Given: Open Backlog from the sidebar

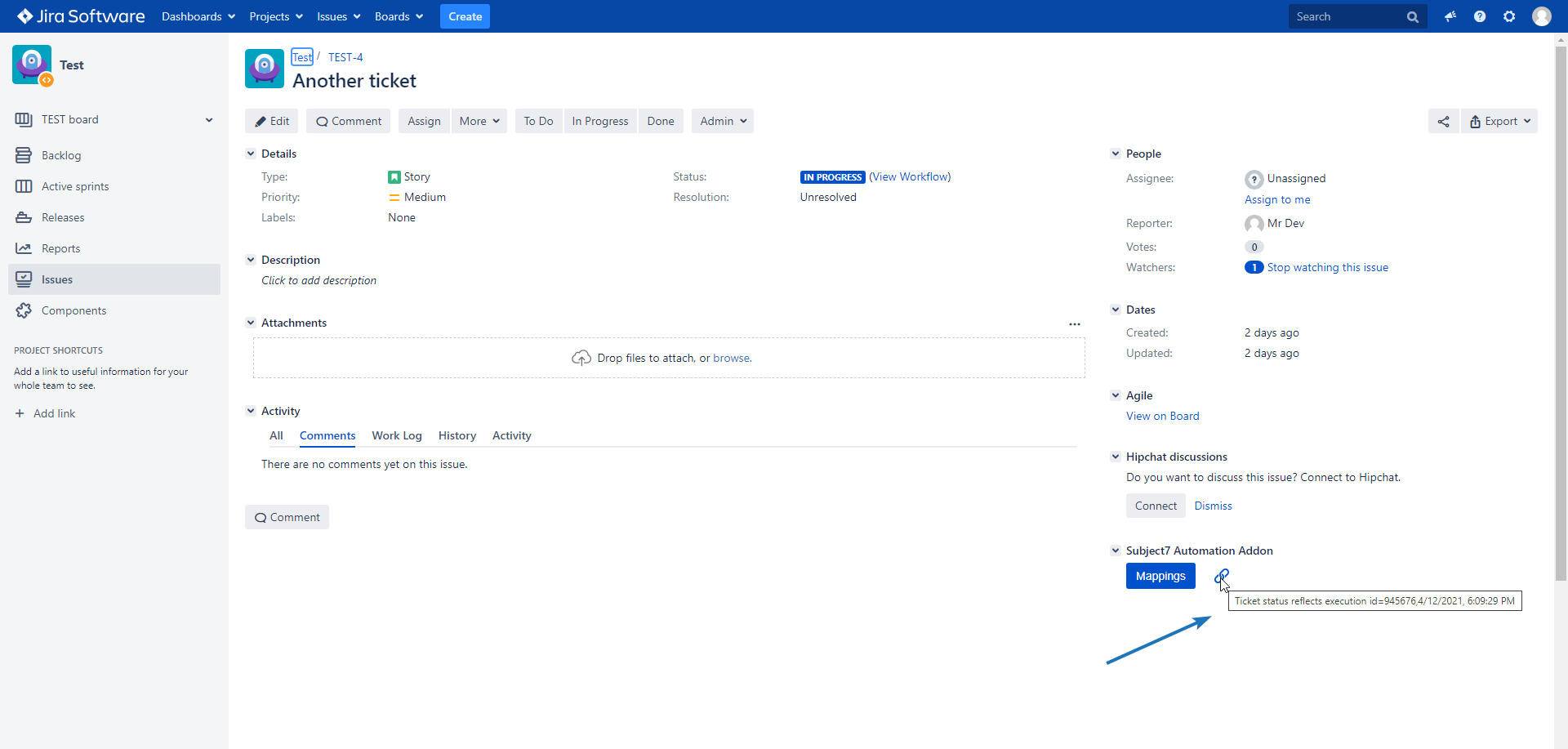Looking at the screenshot, I should (x=61, y=155).
